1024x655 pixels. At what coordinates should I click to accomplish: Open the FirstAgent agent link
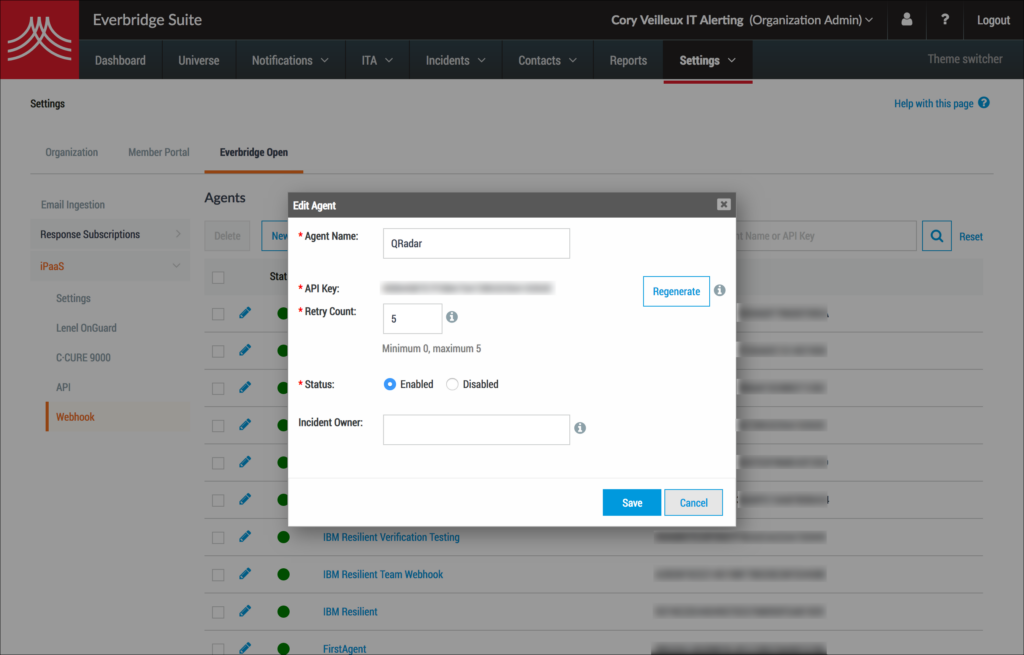(344, 648)
